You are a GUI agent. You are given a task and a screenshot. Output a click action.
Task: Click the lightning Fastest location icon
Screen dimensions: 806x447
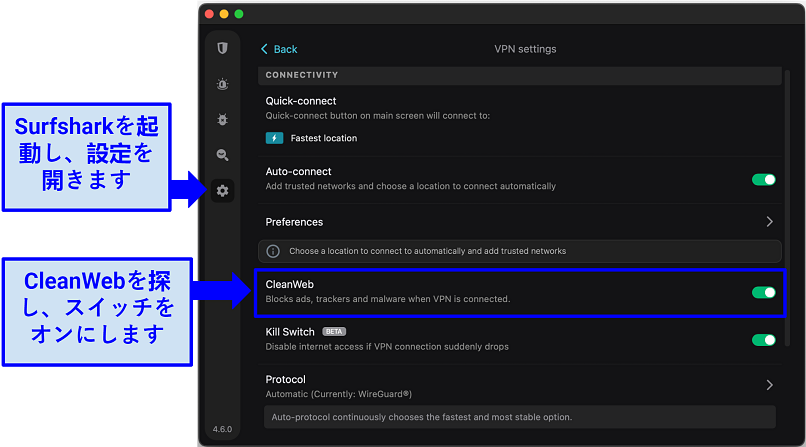click(274, 138)
